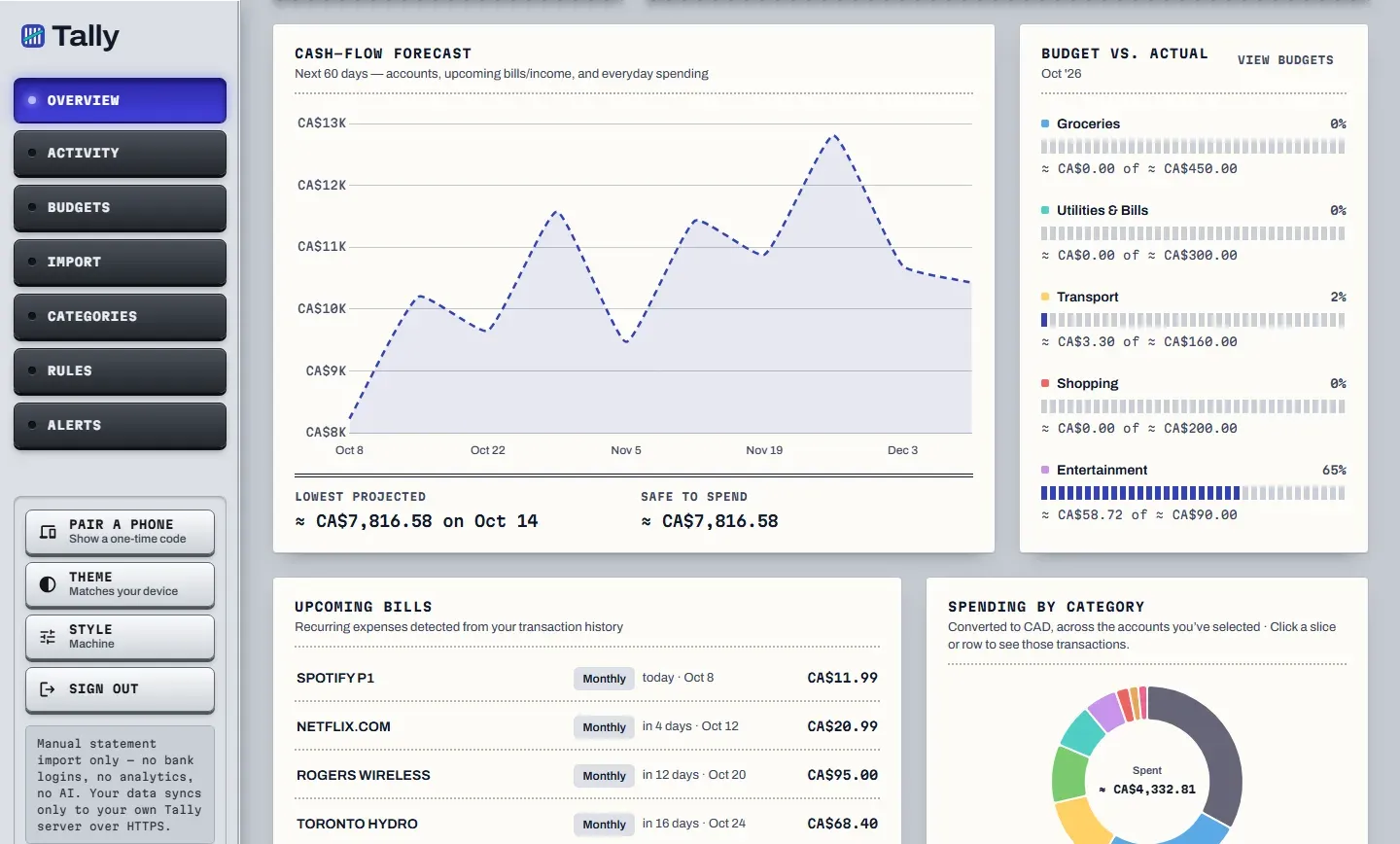Open the Alerts page
This screenshot has width=1400, height=844.
(x=120, y=426)
